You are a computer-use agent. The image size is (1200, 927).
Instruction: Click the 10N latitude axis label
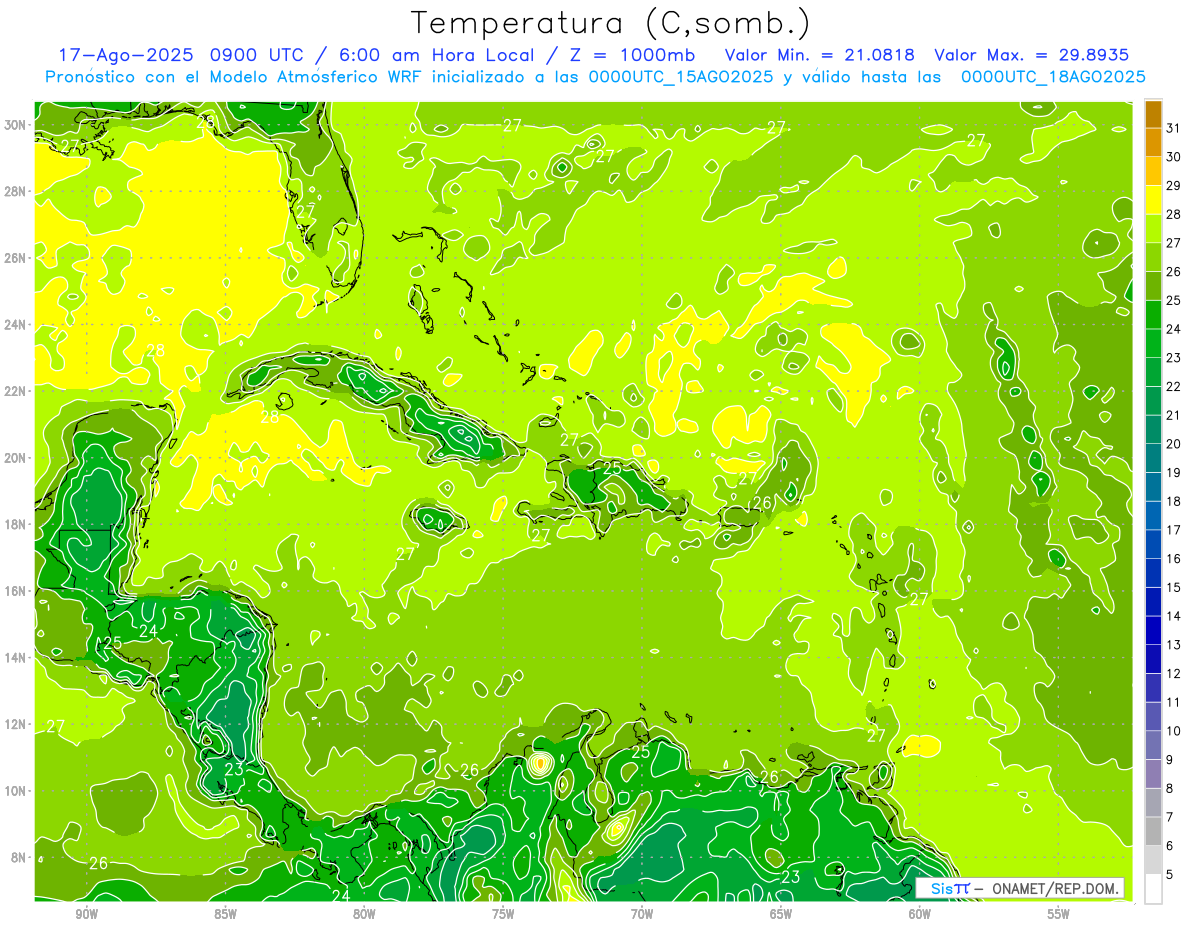15,791
